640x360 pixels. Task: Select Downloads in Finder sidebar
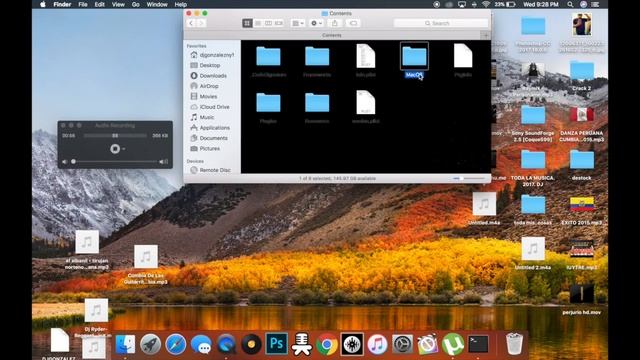(x=209, y=76)
